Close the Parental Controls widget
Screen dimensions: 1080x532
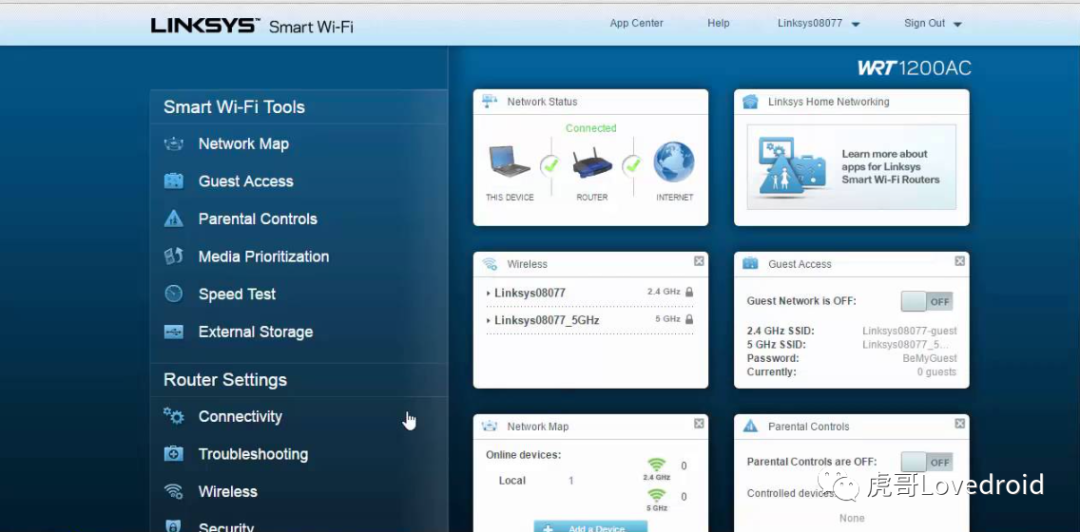tap(959, 424)
